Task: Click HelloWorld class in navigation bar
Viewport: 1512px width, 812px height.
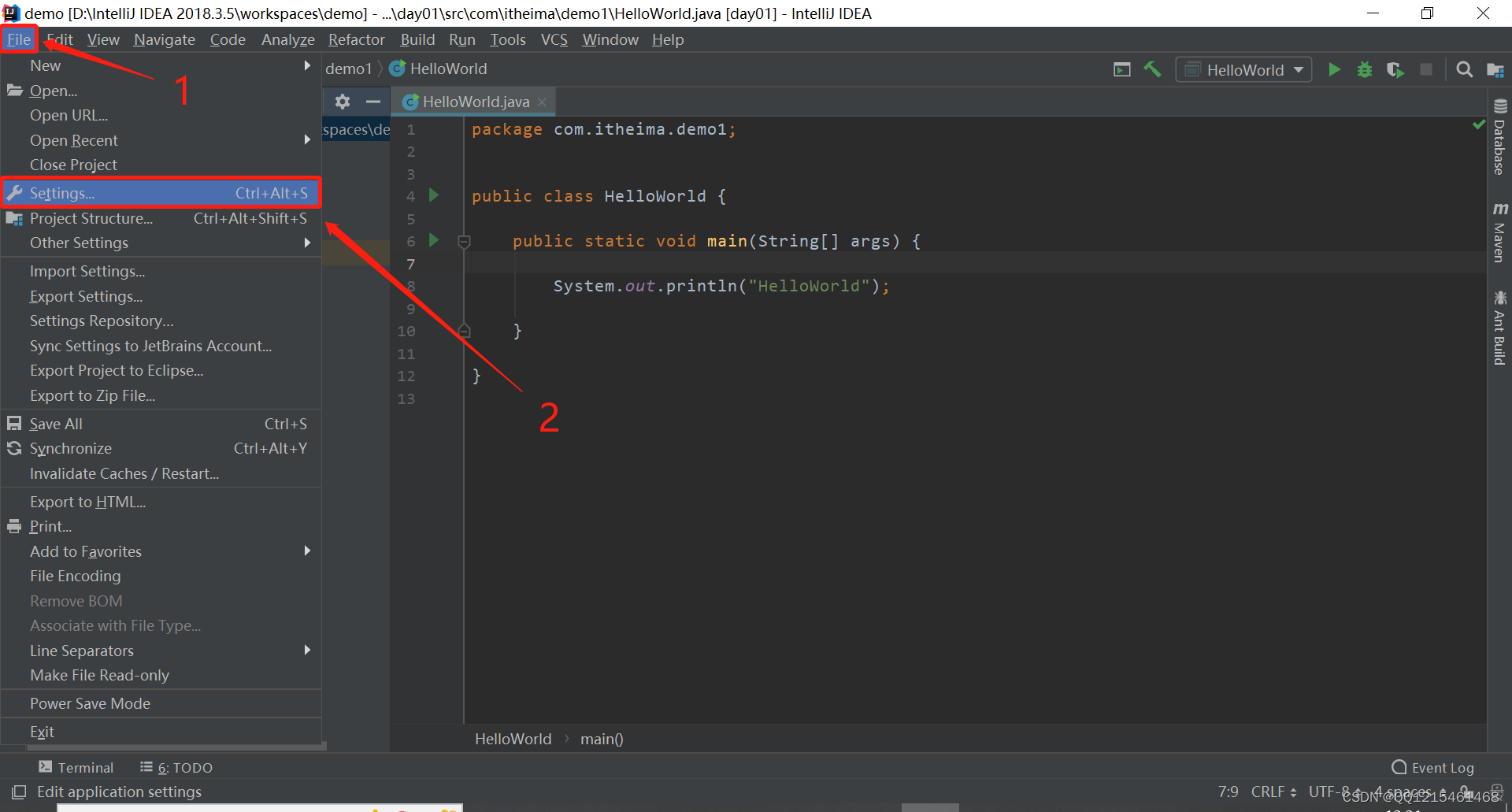Action: [439, 69]
